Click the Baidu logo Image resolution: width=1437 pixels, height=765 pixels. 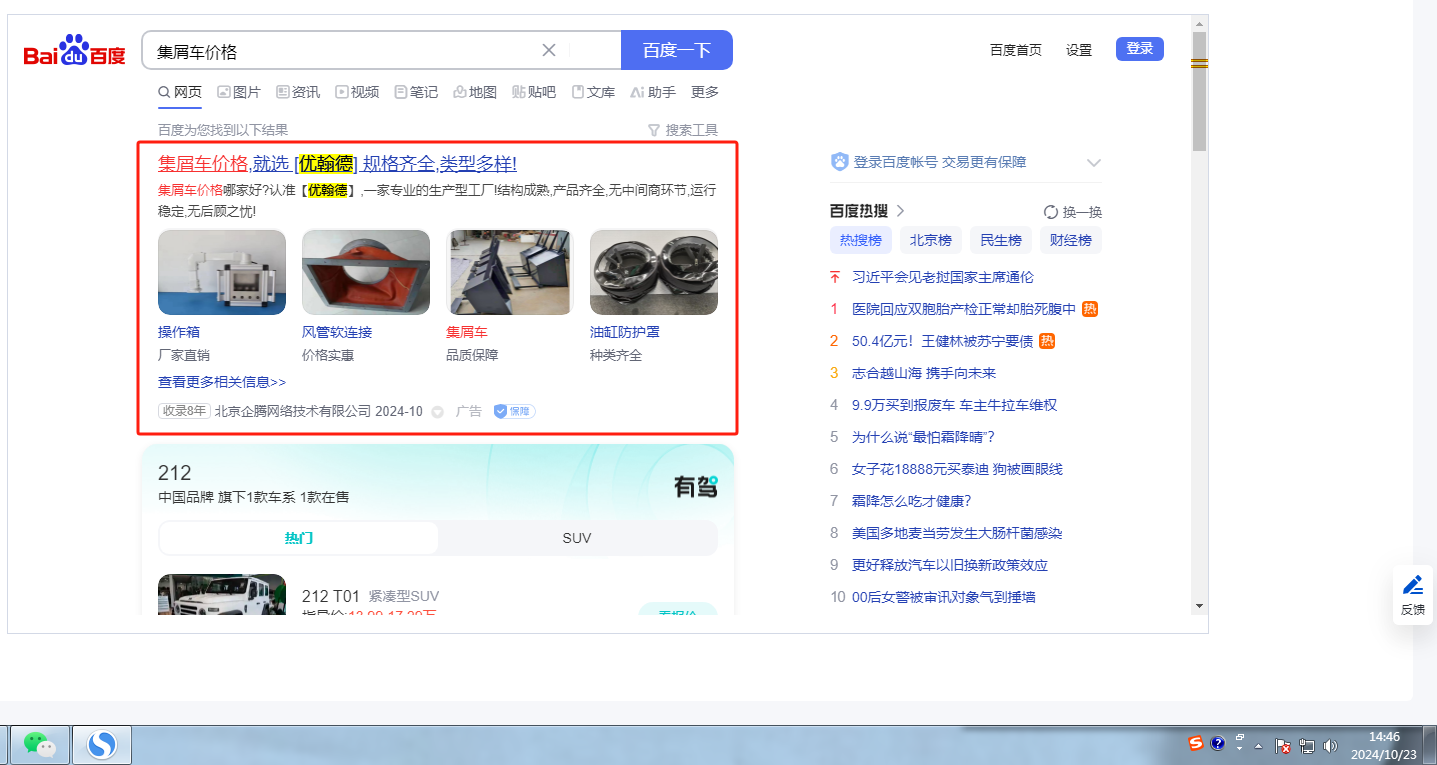point(75,50)
